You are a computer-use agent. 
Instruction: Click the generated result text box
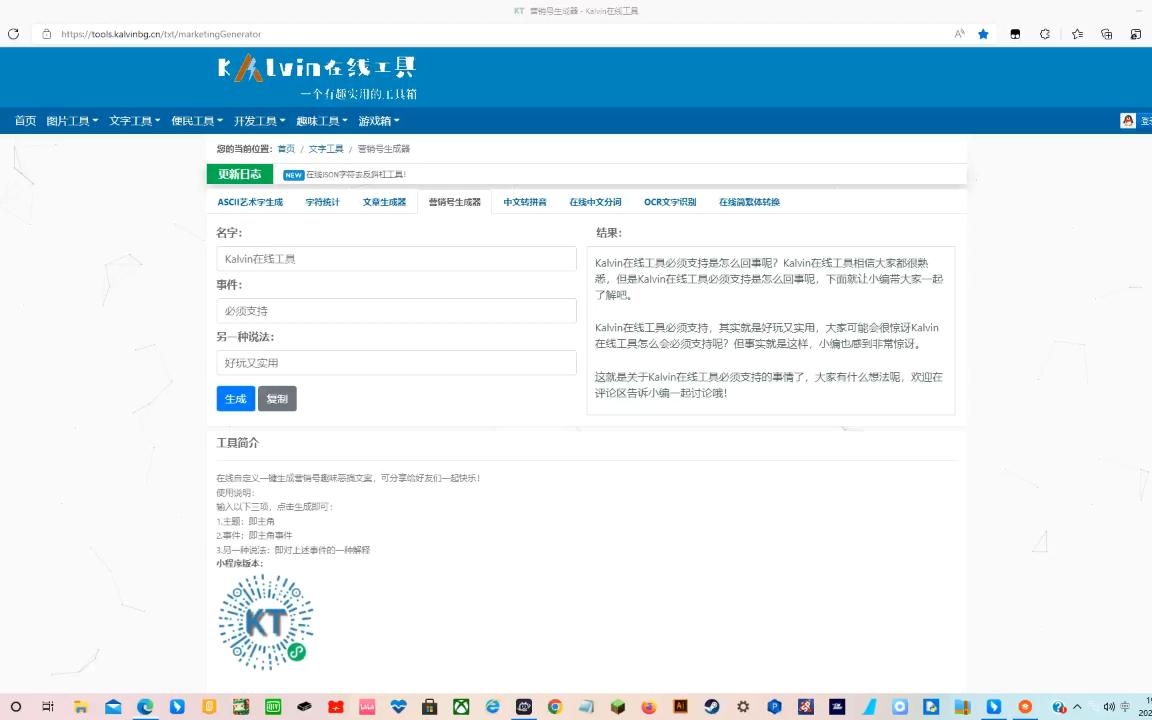coord(771,331)
